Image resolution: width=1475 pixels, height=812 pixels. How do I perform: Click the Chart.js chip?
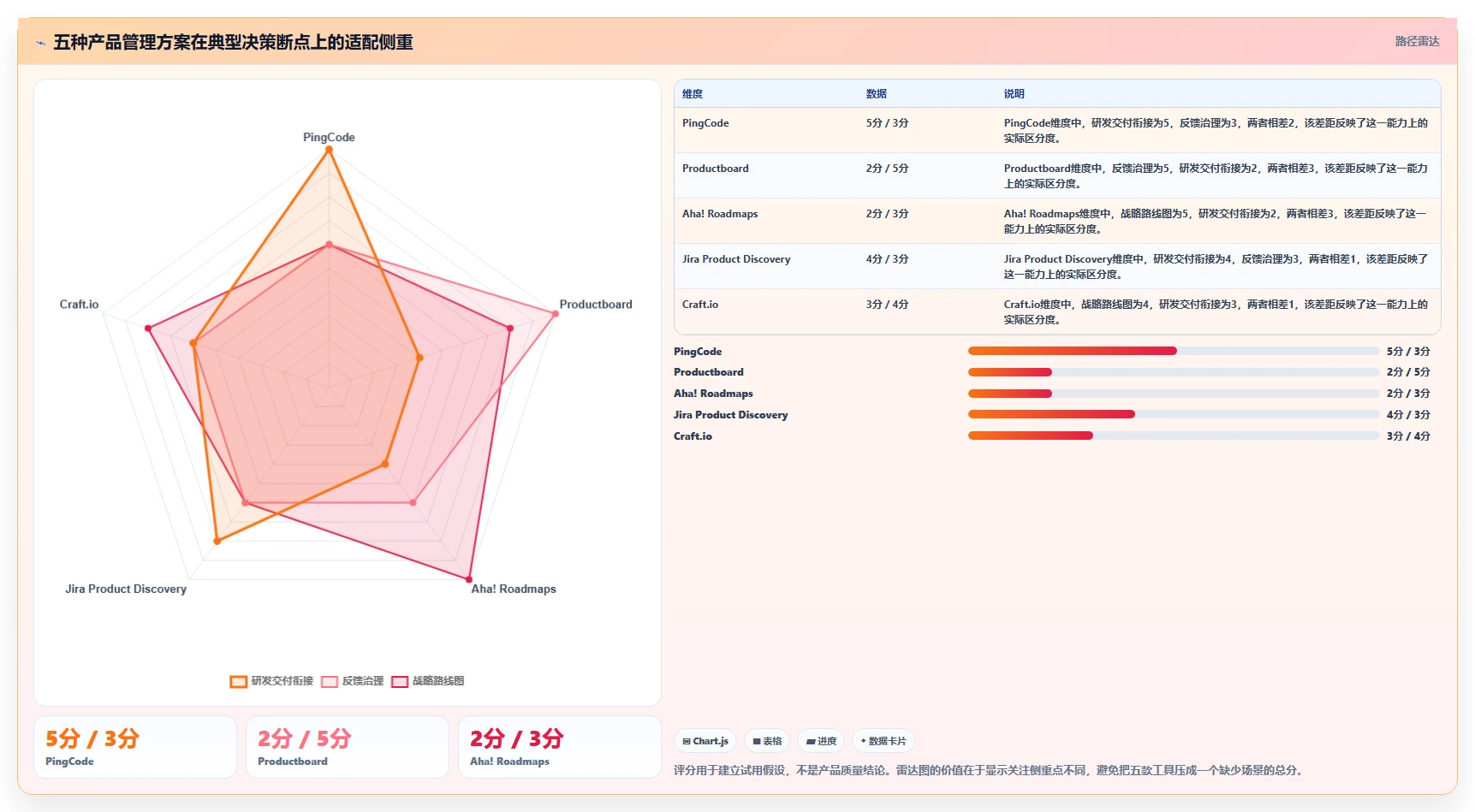pos(705,741)
